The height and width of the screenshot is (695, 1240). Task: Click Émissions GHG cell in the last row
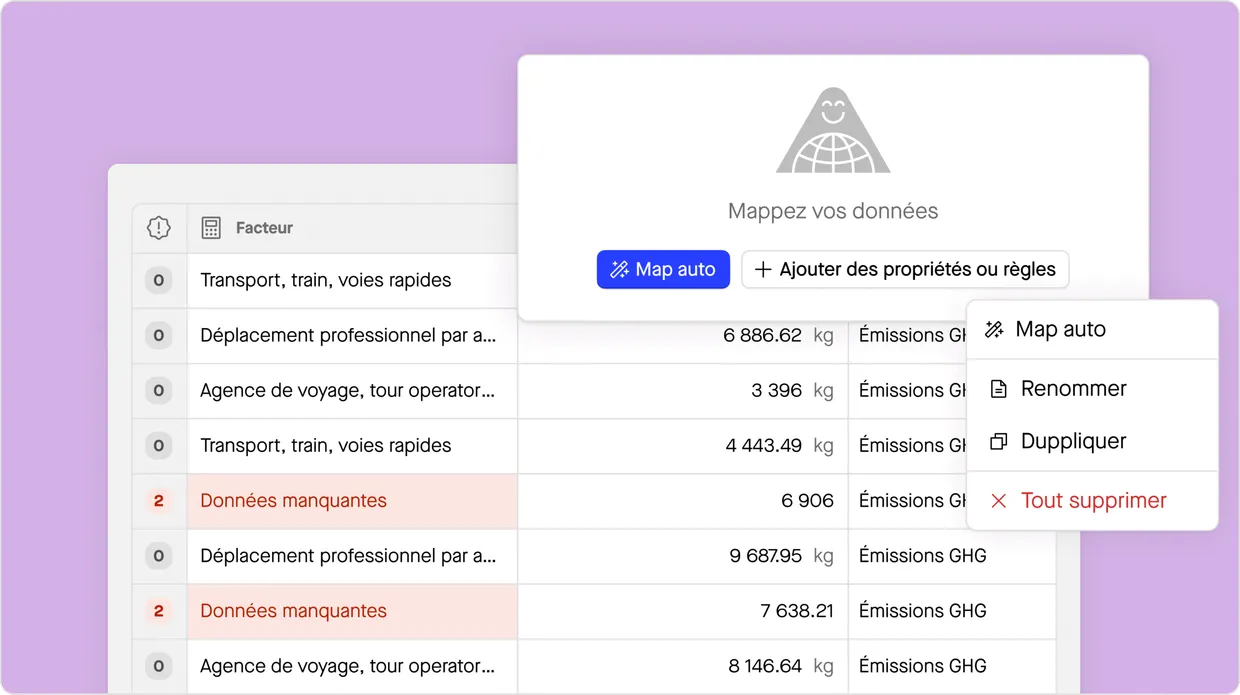[x=922, y=666]
